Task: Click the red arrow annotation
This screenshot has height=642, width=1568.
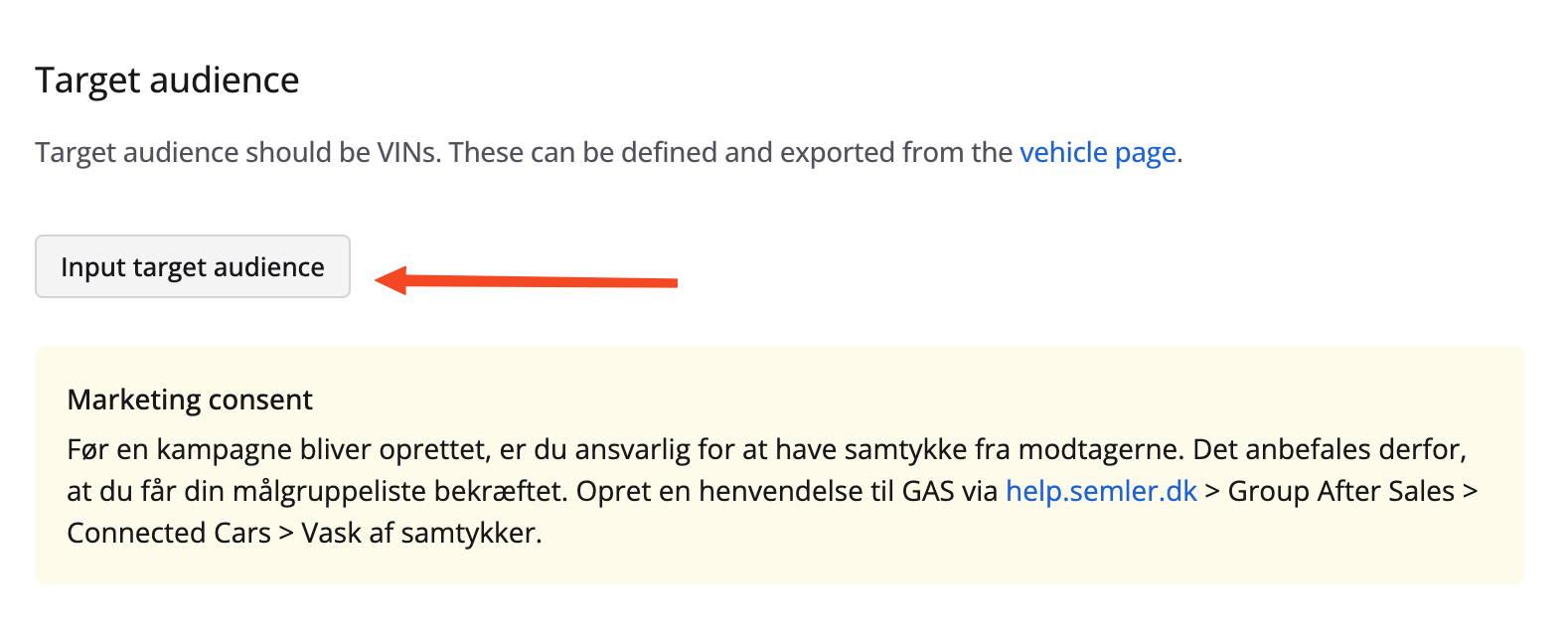Action: point(527,281)
